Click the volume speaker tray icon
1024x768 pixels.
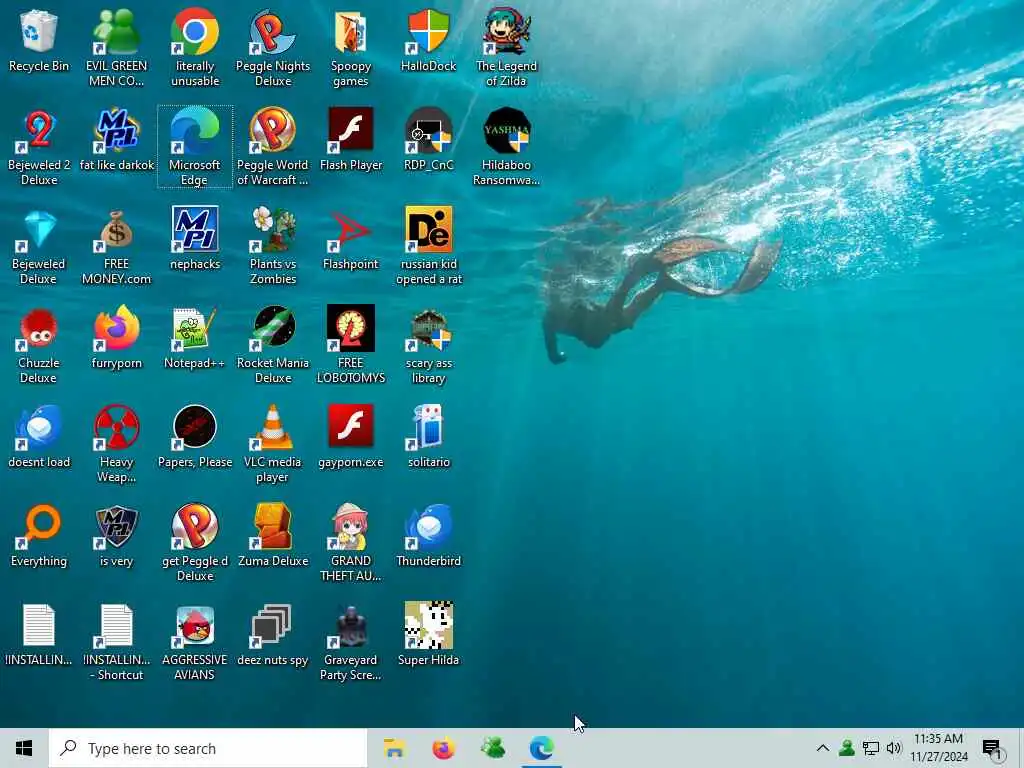point(894,748)
